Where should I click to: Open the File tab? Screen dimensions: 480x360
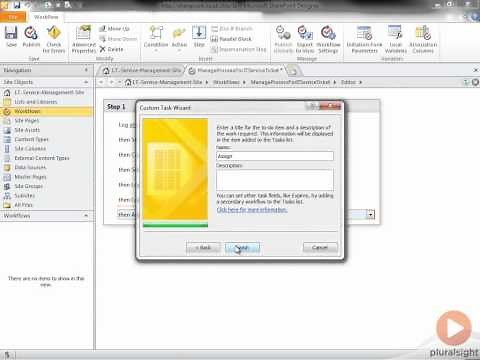point(13,17)
